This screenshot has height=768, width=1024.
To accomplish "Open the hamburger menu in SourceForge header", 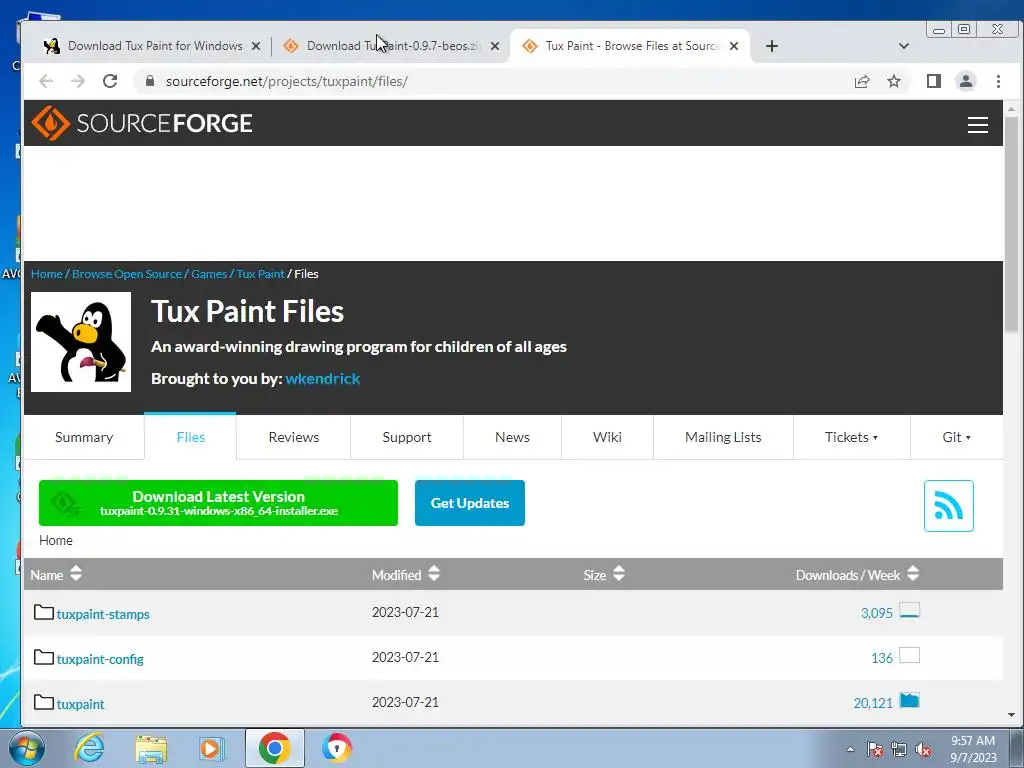I will (x=977, y=125).
